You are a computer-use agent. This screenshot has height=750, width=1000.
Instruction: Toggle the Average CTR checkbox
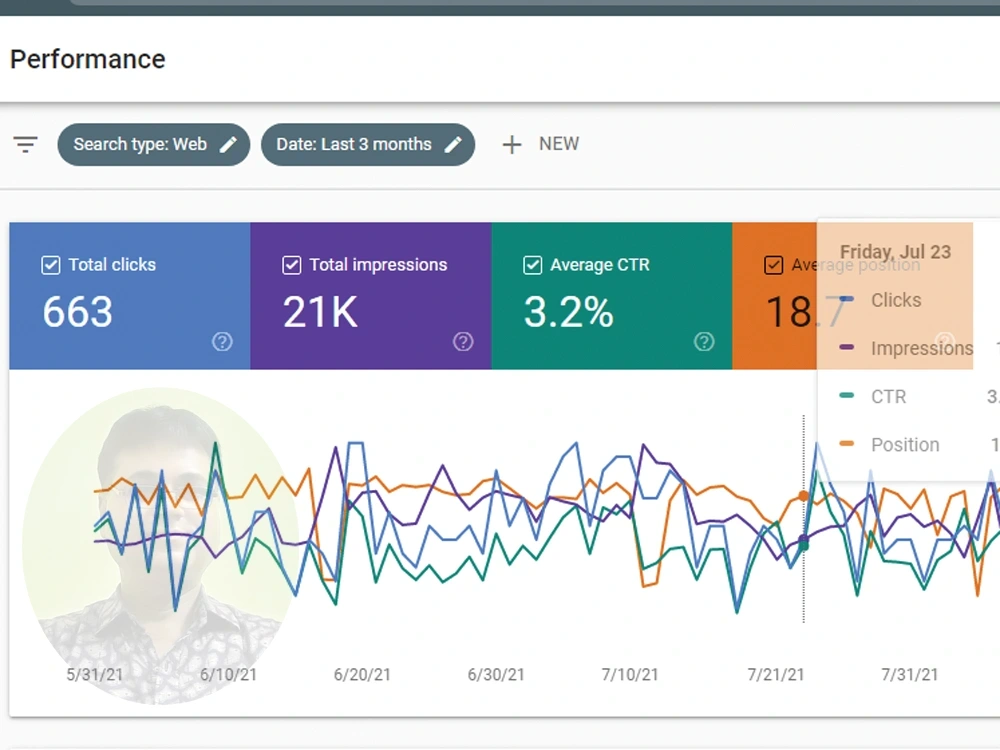[x=533, y=265]
